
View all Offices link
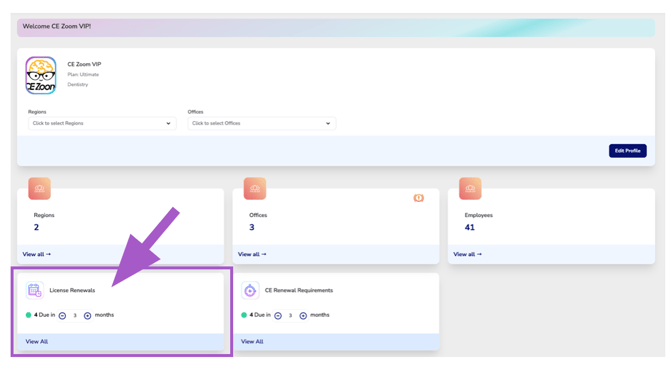tap(252, 254)
